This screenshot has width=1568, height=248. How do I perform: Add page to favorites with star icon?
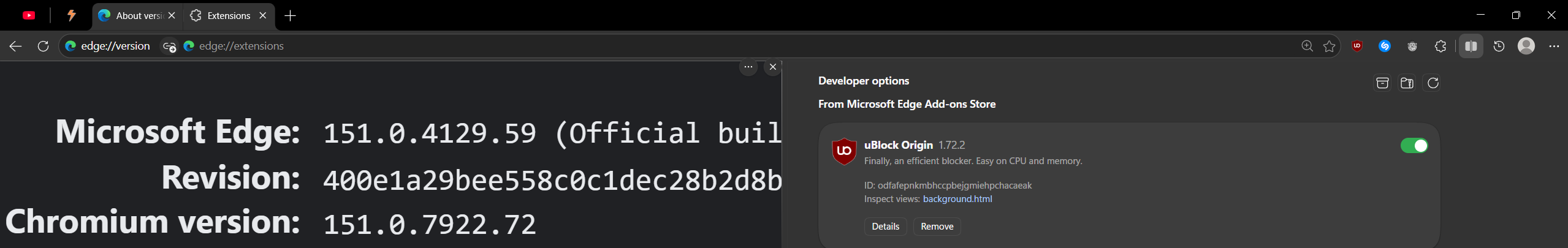click(1329, 46)
